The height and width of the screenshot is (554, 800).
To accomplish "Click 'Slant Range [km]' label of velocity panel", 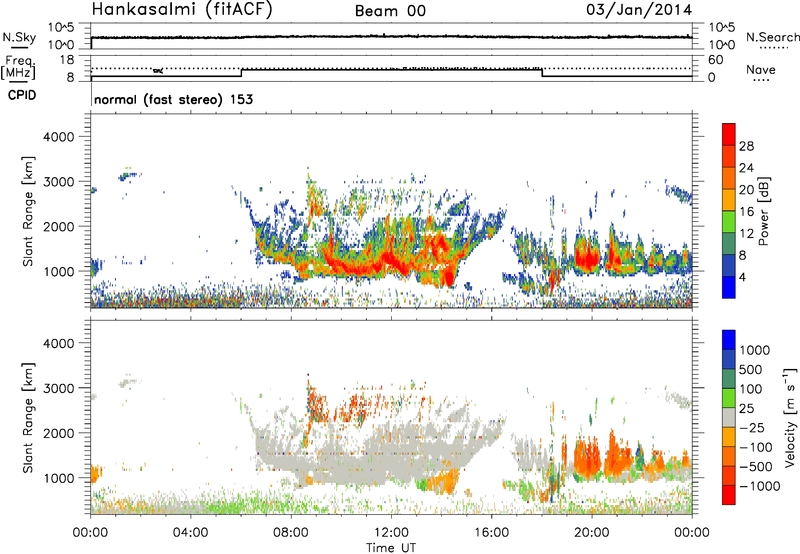I will pyautogui.click(x=28, y=417).
